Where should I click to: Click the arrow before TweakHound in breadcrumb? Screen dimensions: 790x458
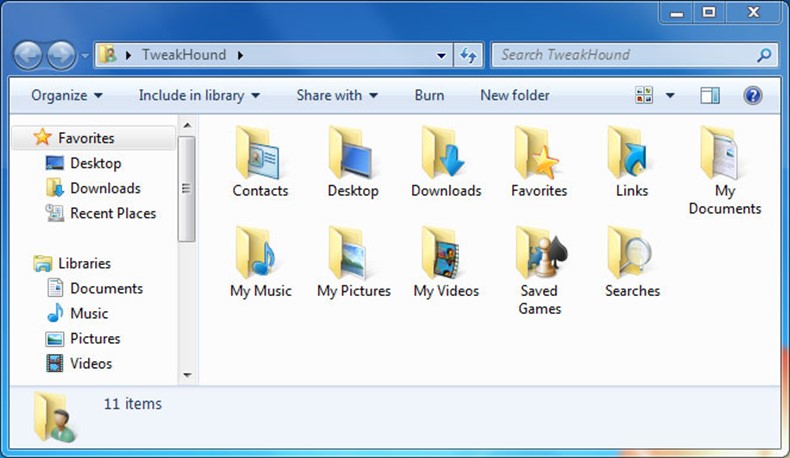click(x=128, y=55)
